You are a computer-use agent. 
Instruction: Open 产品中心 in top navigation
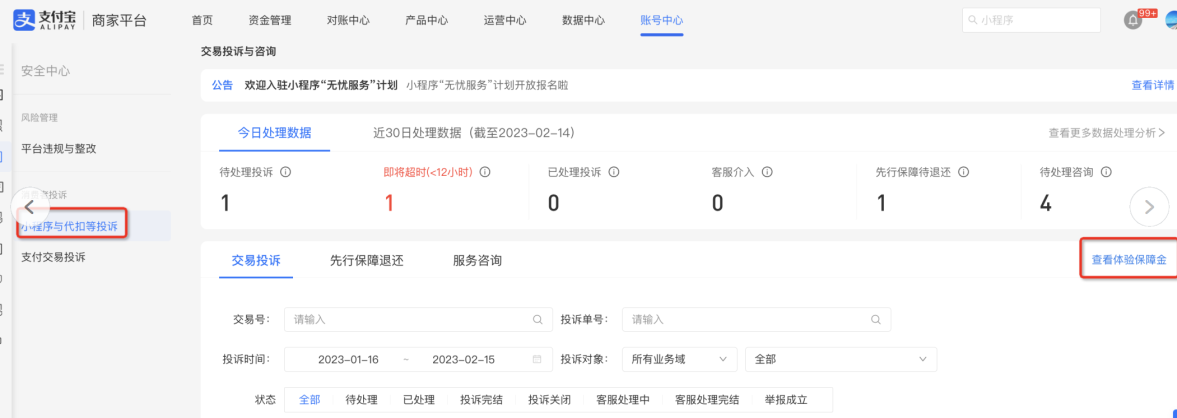(x=426, y=20)
